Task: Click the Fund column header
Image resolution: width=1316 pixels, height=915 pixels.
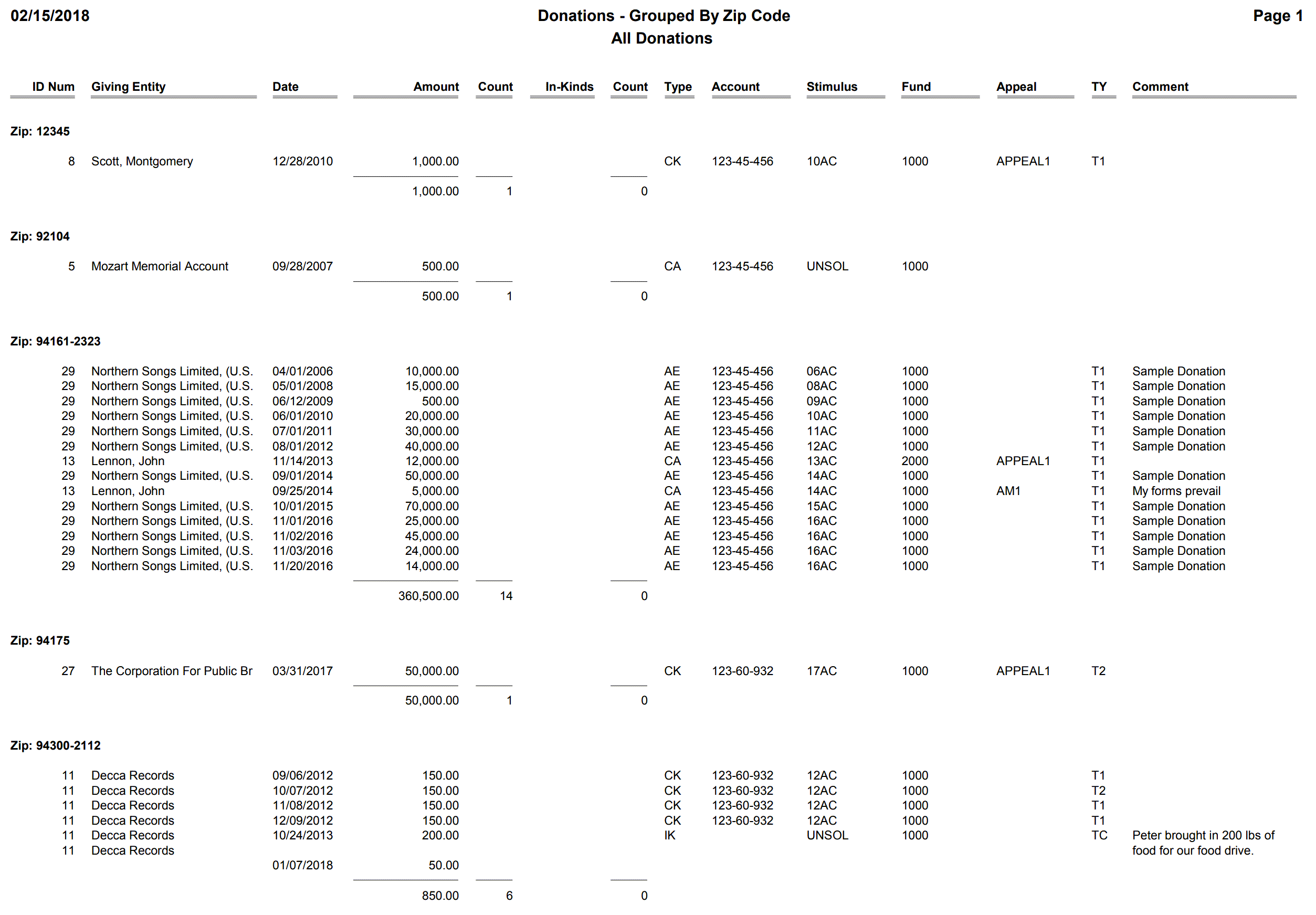Action: click(x=916, y=87)
